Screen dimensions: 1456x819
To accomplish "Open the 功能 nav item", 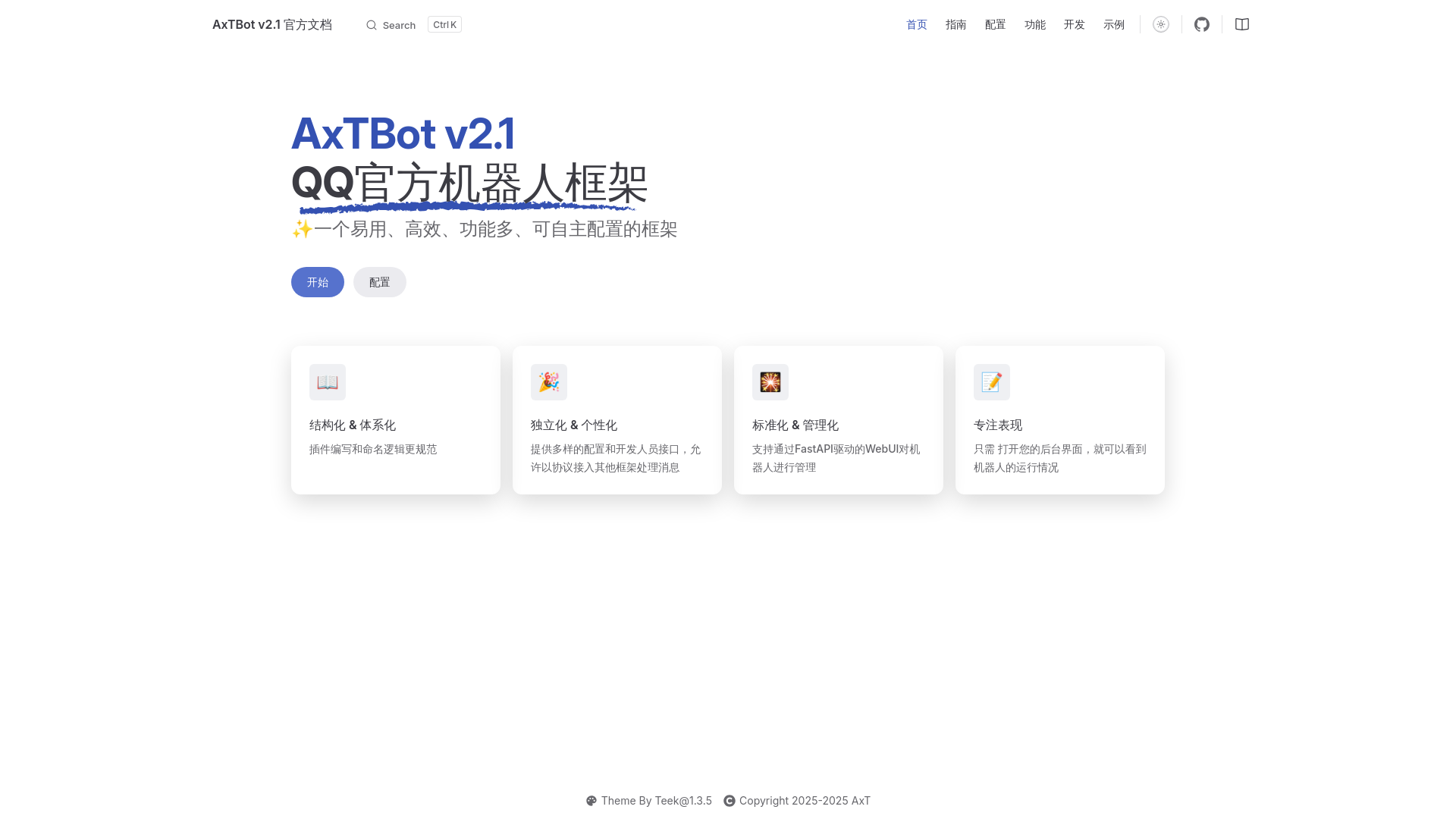I will coord(1035,24).
